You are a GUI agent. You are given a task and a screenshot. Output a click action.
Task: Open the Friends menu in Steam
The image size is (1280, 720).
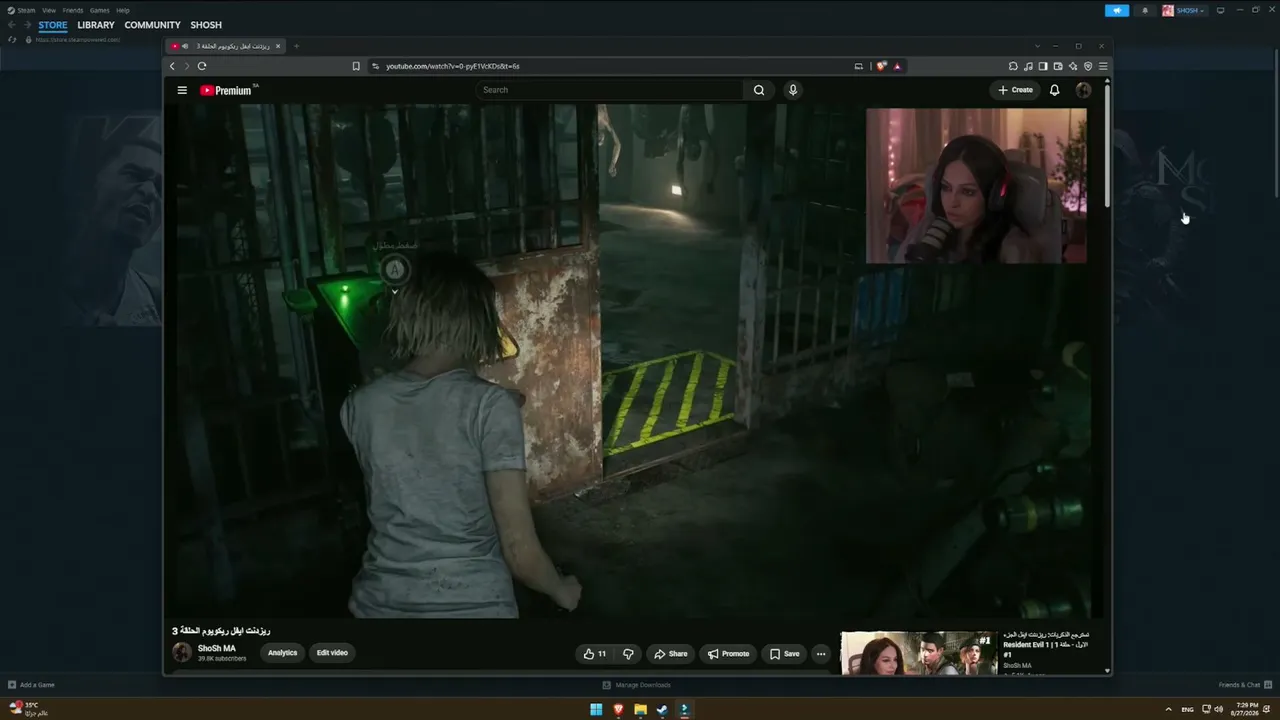coord(73,10)
